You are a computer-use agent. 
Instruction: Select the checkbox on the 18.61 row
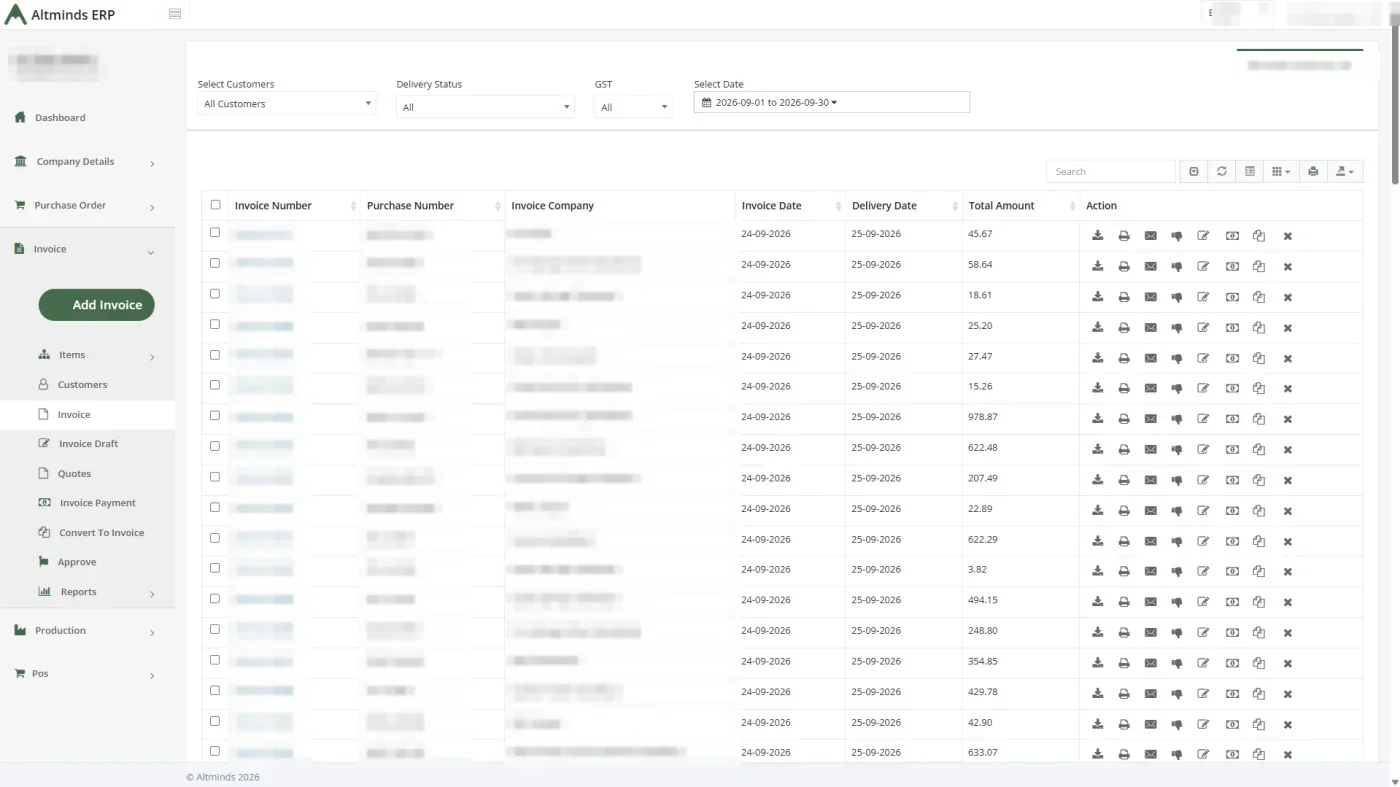pos(215,293)
